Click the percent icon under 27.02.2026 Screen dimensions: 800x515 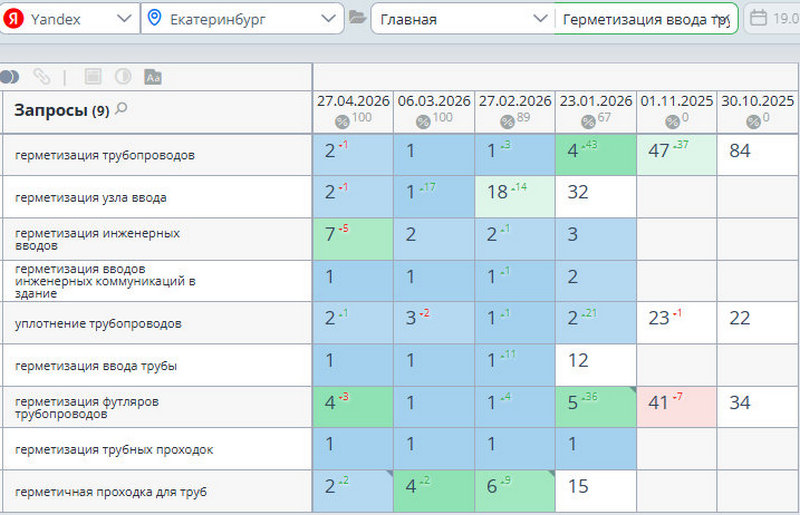coord(507,121)
